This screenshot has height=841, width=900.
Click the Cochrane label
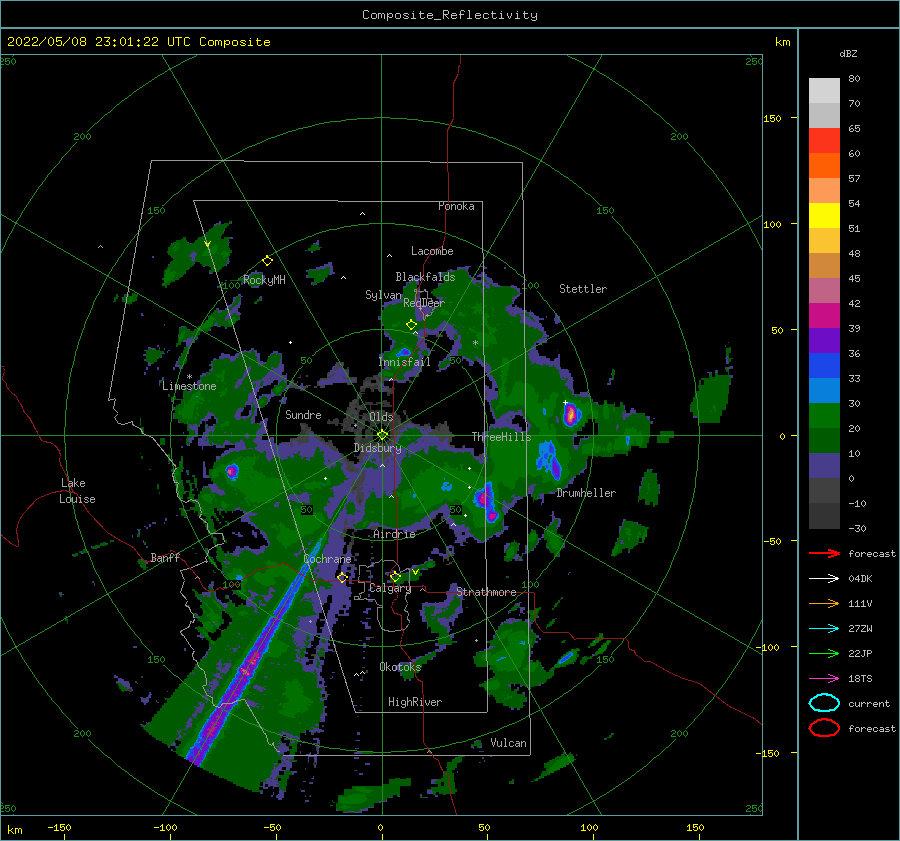[327, 559]
